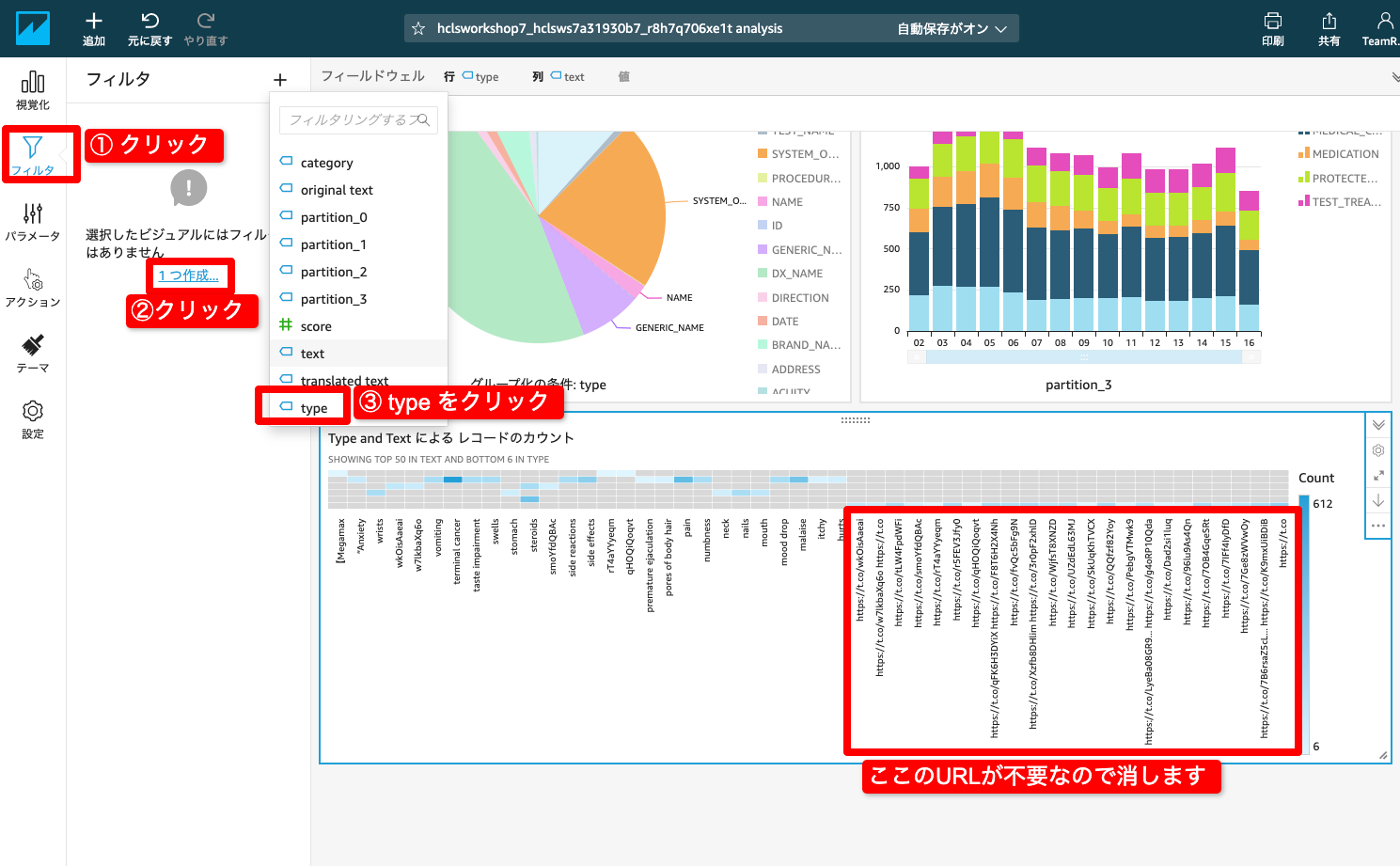
Task: Click the DIRECTION legend entry
Action: 800,297
